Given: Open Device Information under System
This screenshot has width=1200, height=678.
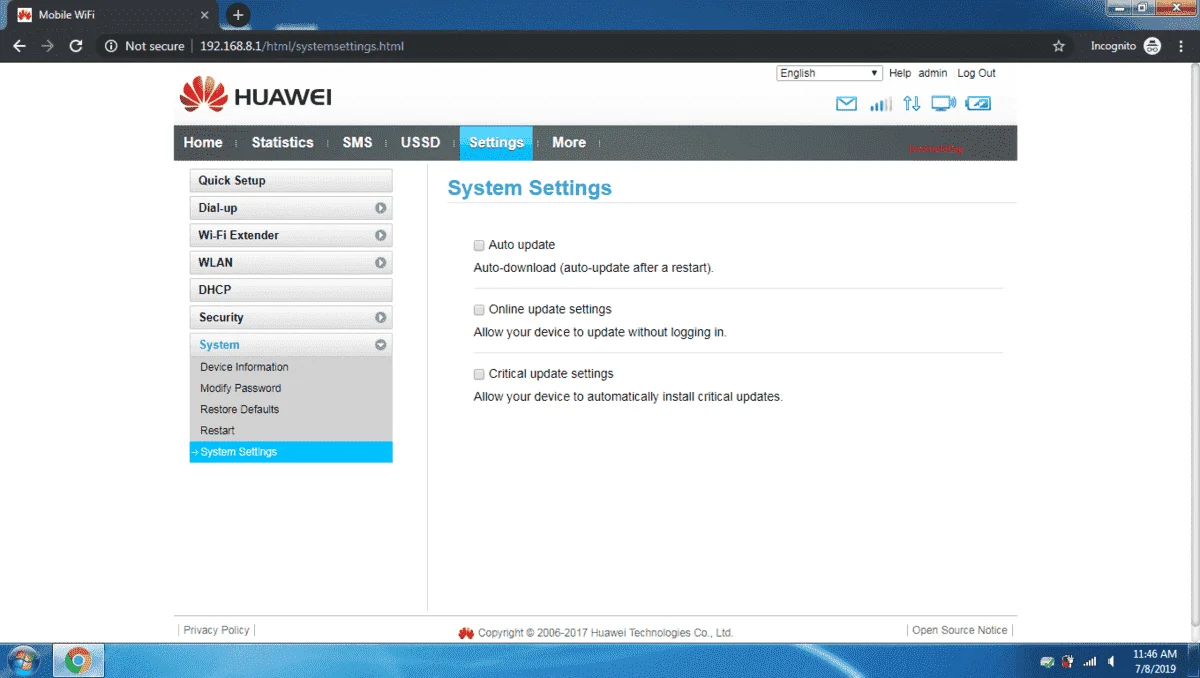Looking at the screenshot, I should [x=244, y=367].
